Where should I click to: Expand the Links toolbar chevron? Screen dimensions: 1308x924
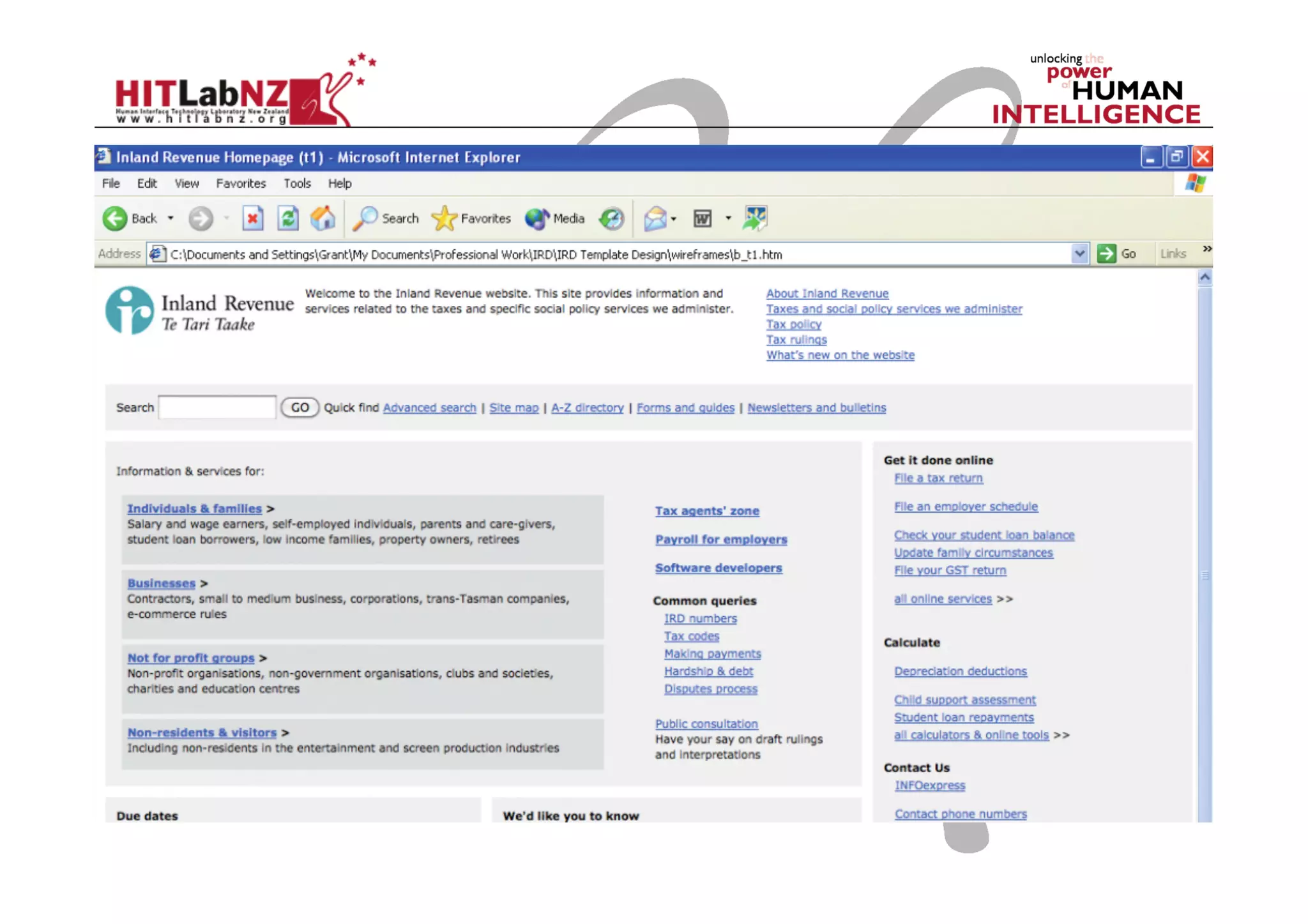point(1206,249)
